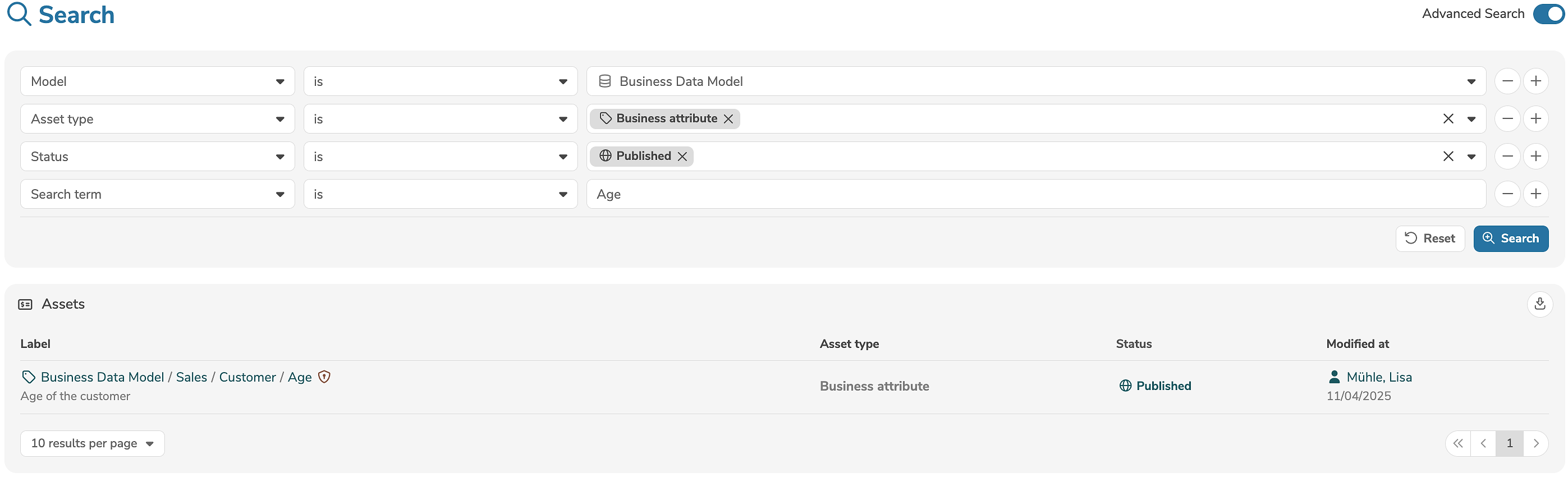Add a filter row below Asset type
Screen dimensions: 1568x477
click(x=1536, y=119)
